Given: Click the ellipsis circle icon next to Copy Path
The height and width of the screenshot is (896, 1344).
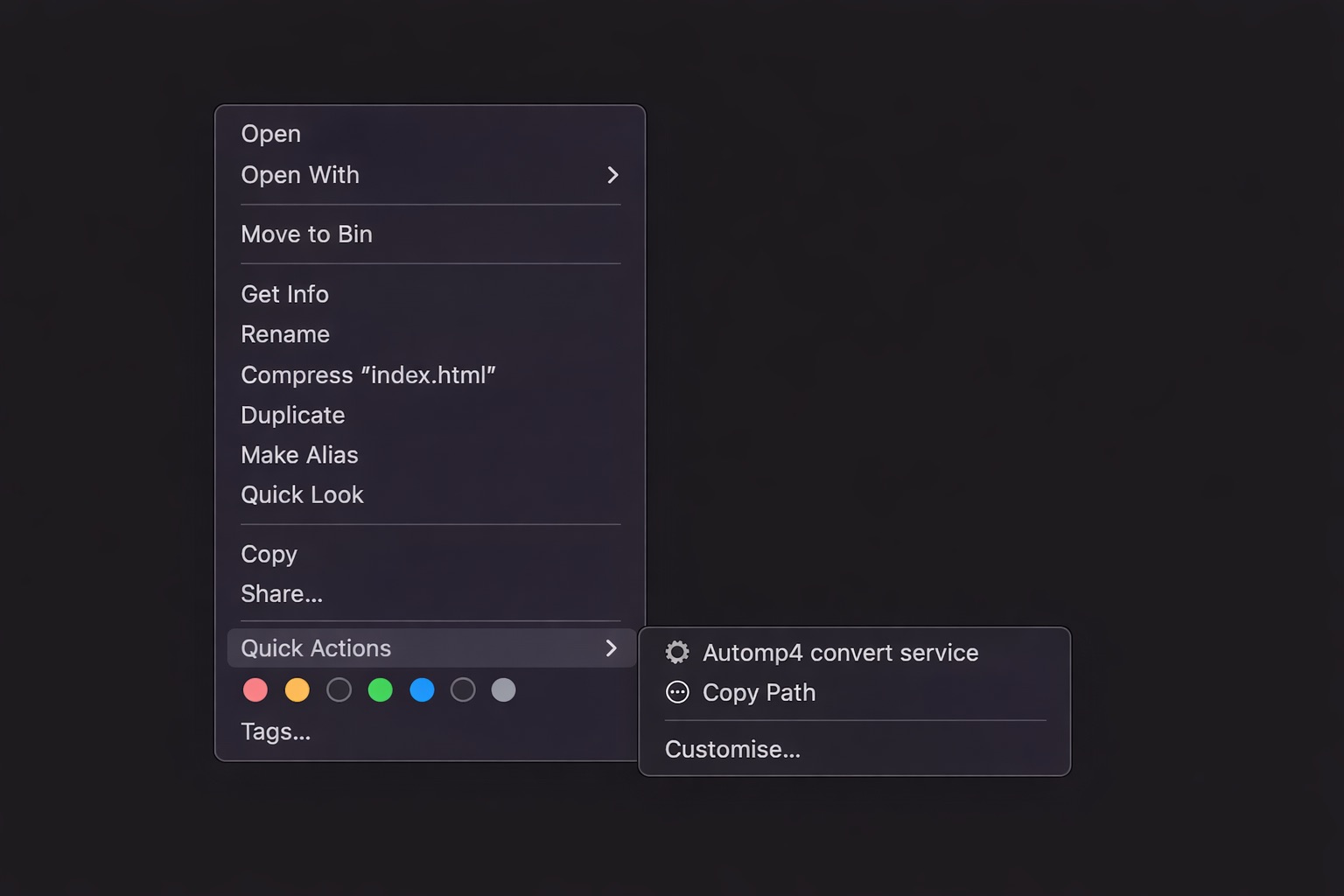Looking at the screenshot, I should point(677,692).
